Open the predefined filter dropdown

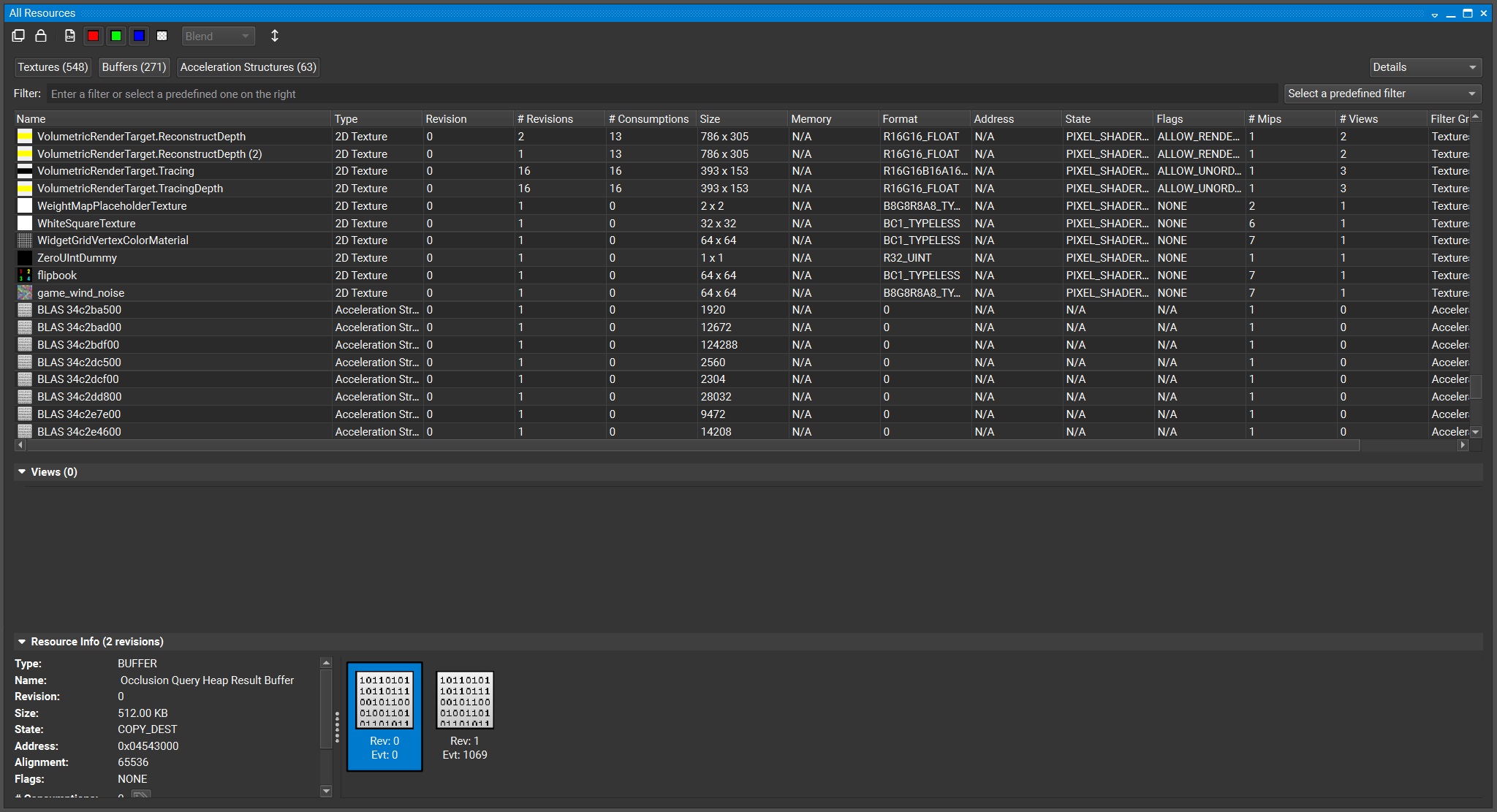pos(1382,94)
